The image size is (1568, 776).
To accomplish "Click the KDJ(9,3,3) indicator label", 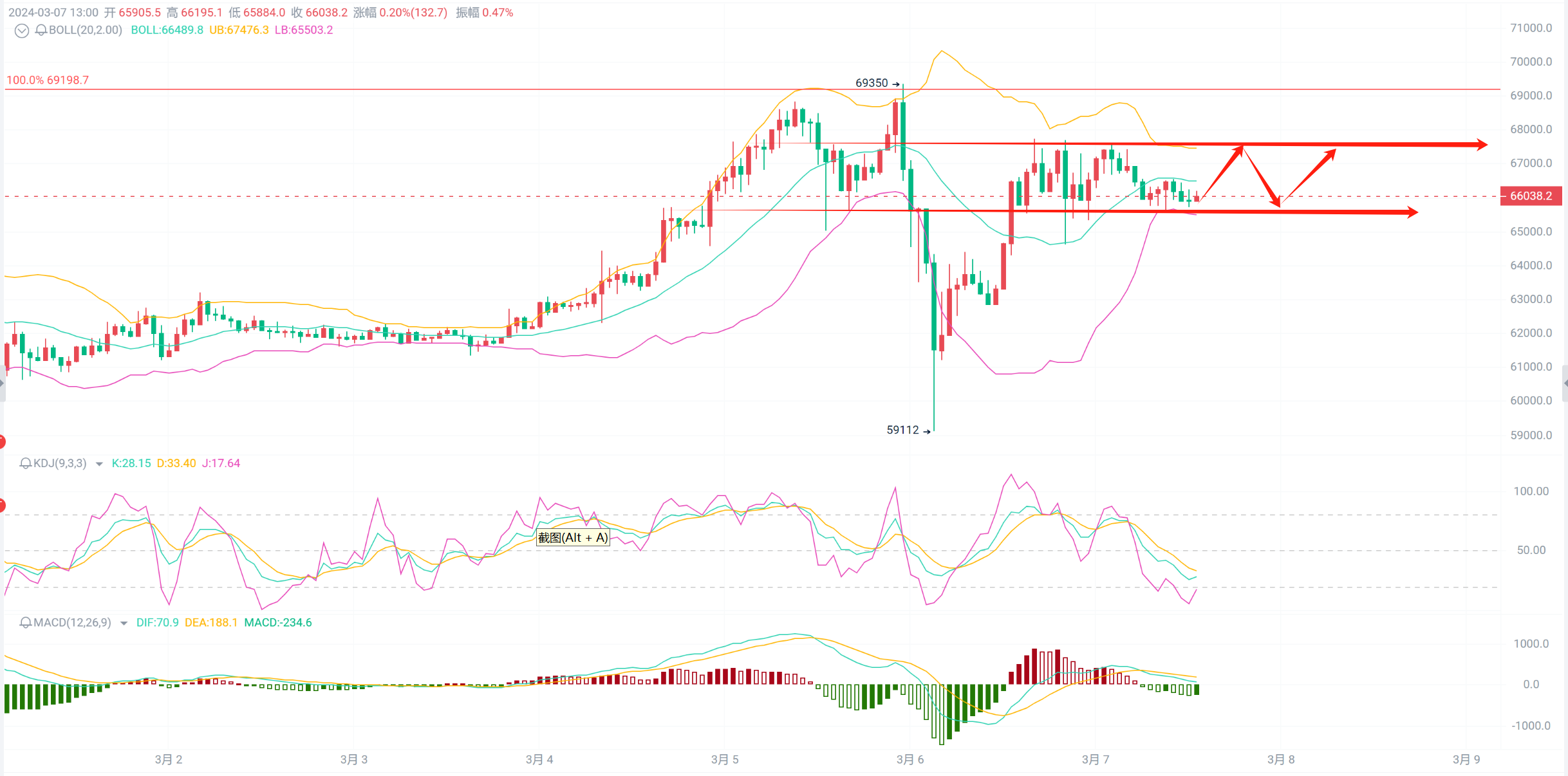I will tap(60, 463).
